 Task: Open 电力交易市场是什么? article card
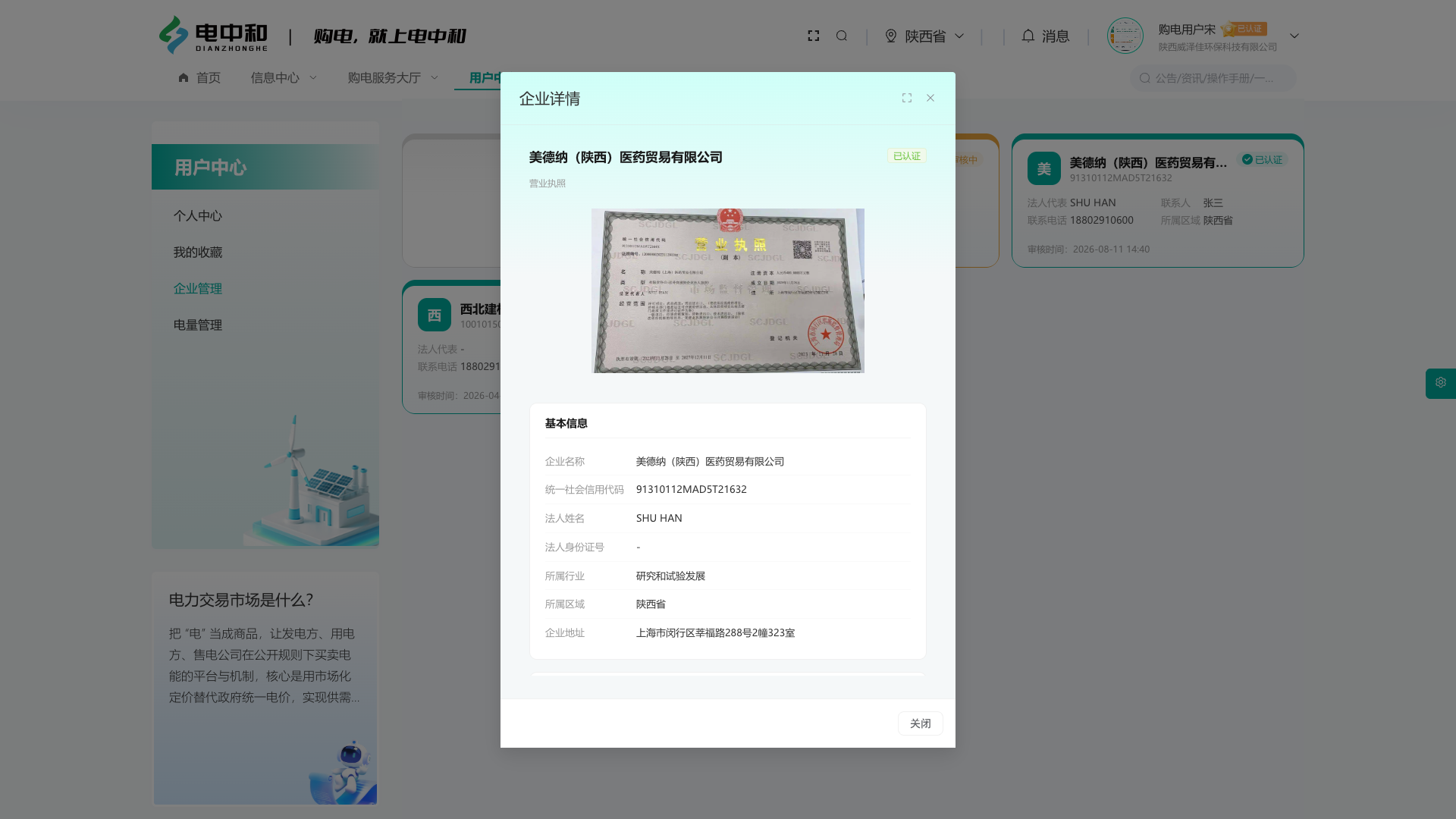(x=265, y=688)
